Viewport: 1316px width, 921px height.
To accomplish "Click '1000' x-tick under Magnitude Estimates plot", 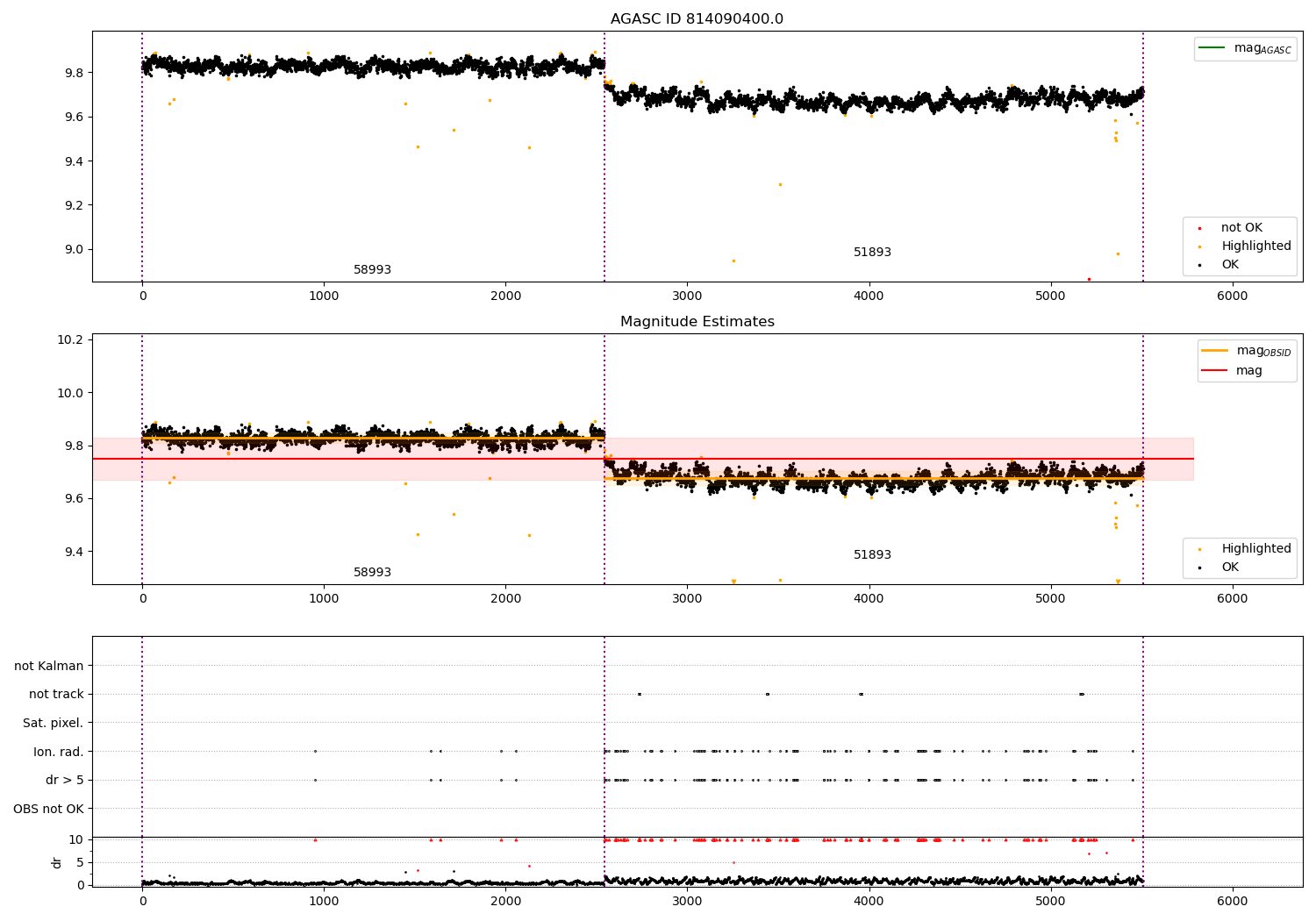I will click(324, 599).
